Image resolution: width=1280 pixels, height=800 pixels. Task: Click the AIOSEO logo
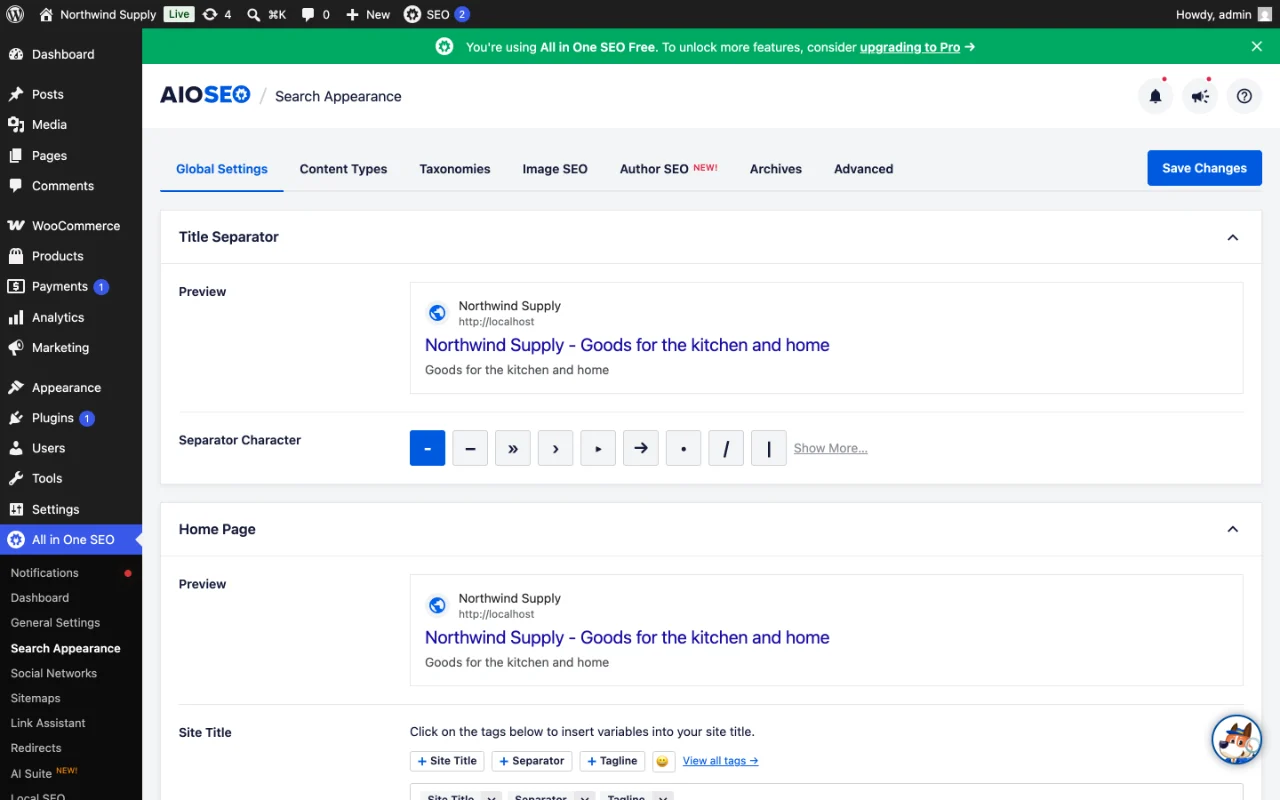pyautogui.click(x=205, y=95)
